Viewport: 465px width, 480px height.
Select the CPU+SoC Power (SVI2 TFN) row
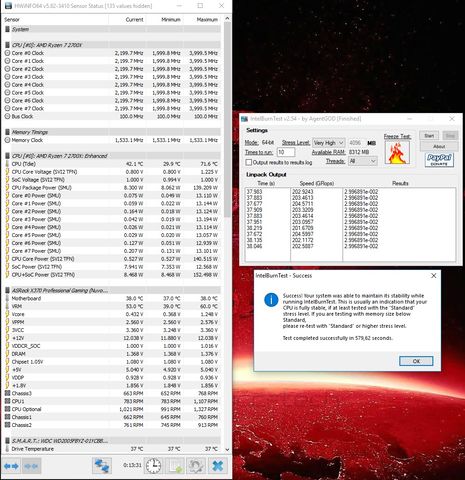click(112, 275)
